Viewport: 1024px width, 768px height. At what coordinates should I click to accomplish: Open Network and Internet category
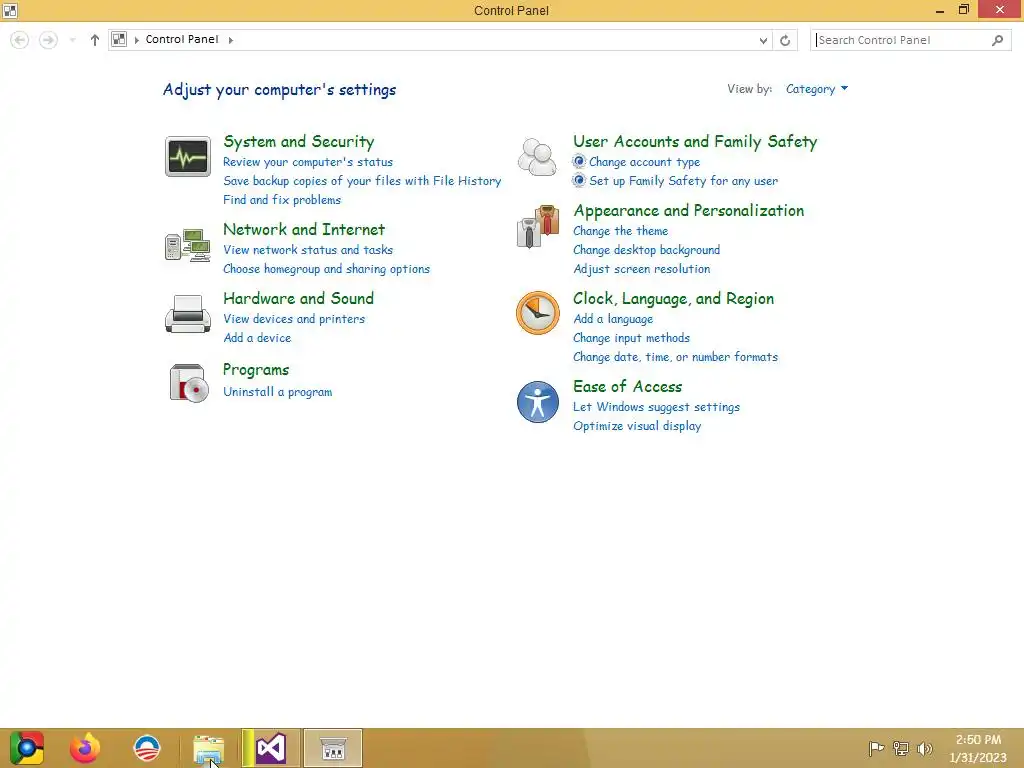304,229
